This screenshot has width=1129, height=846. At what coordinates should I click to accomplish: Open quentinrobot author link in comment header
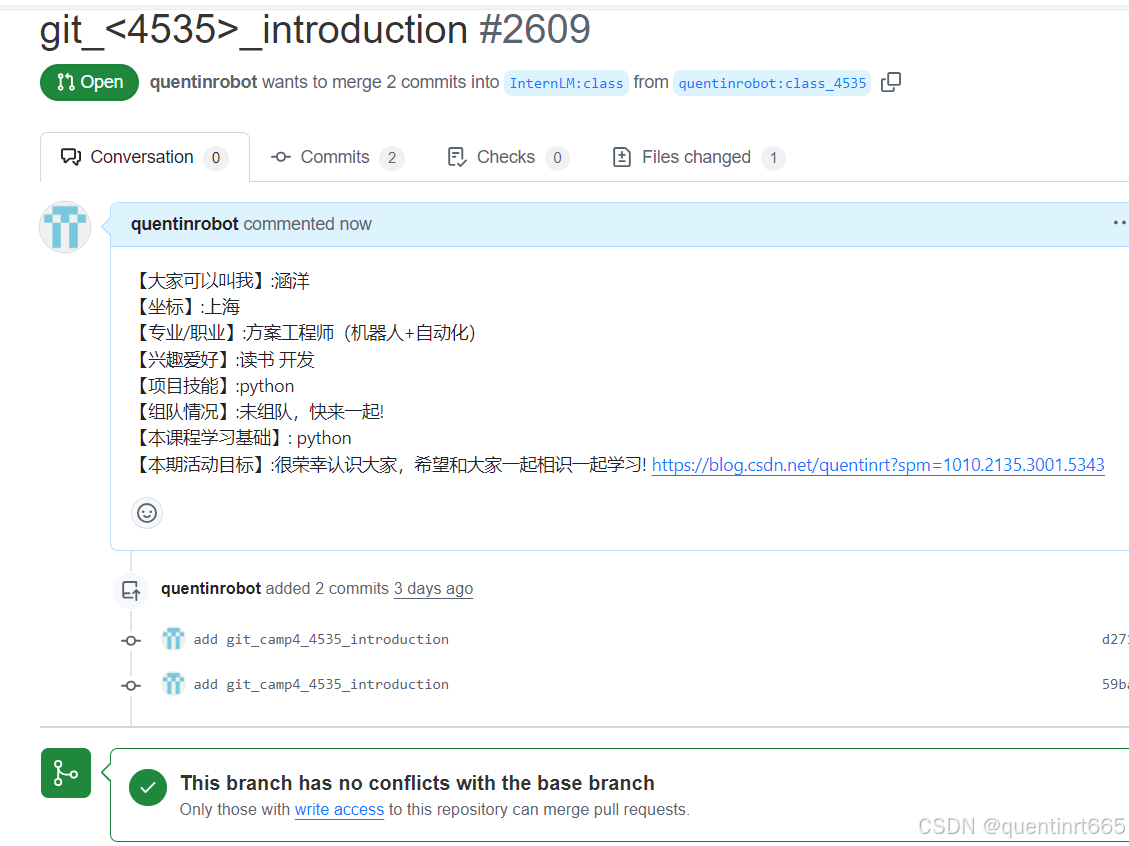coord(184,224)
